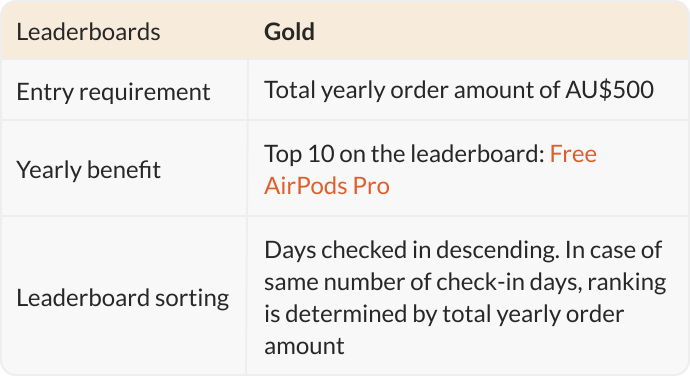
Task: Open the orange Free link text
Action: coord(573,154)
